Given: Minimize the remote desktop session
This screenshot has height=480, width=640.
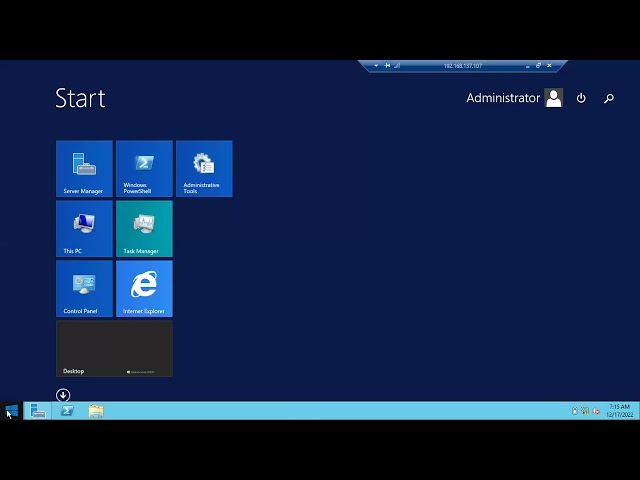Looking at the screenshot, I should (x=528, y=66).
